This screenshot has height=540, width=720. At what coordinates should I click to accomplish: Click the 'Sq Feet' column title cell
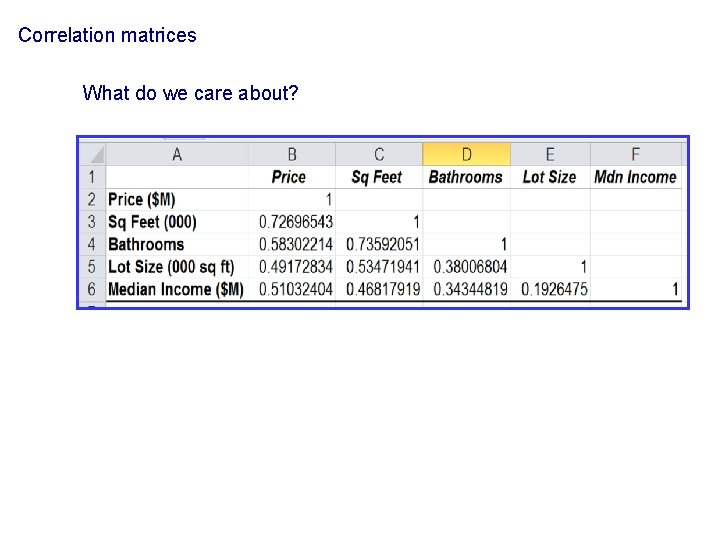379,177
